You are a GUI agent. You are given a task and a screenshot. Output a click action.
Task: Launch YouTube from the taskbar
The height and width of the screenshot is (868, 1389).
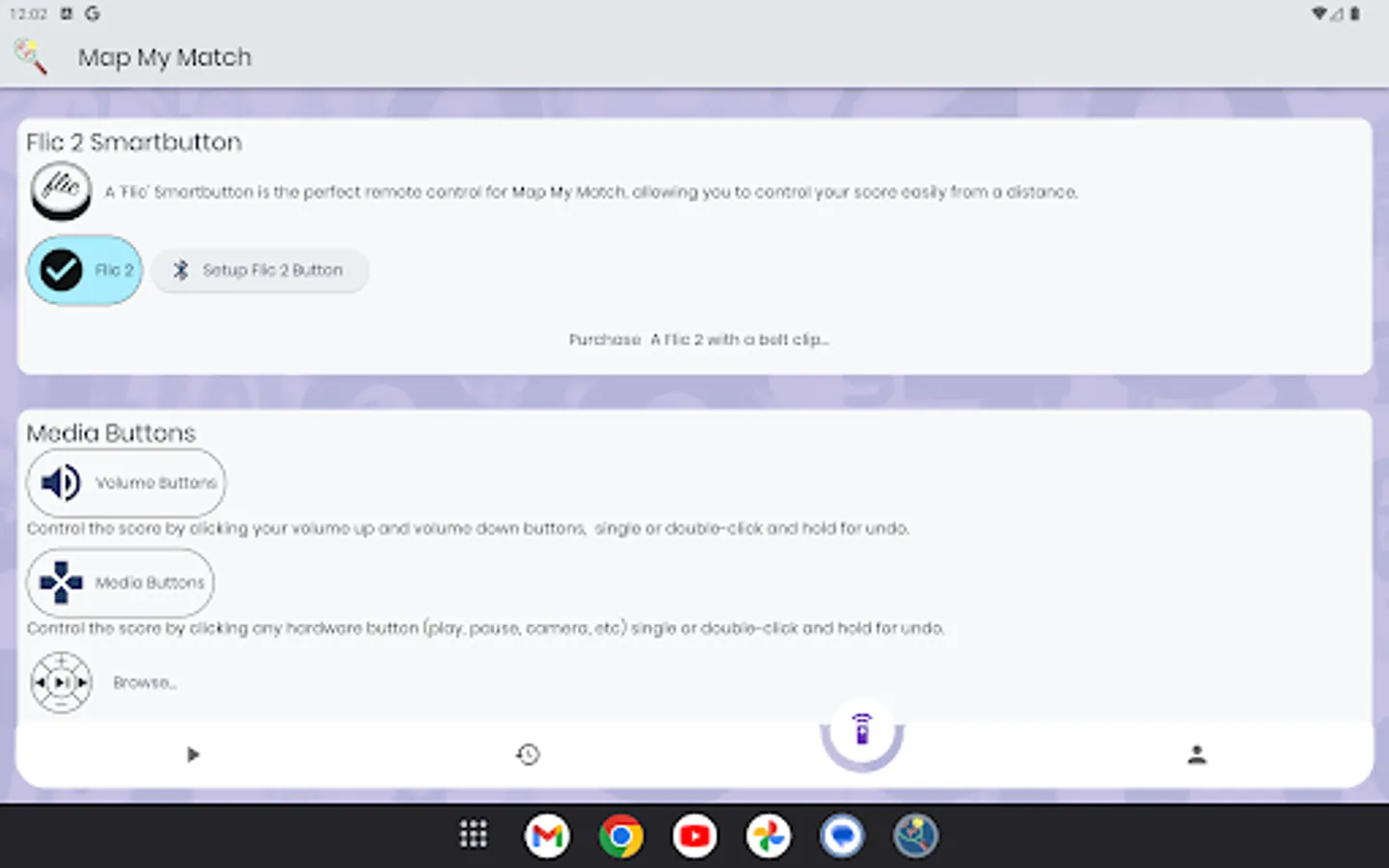tap(694, 835)
